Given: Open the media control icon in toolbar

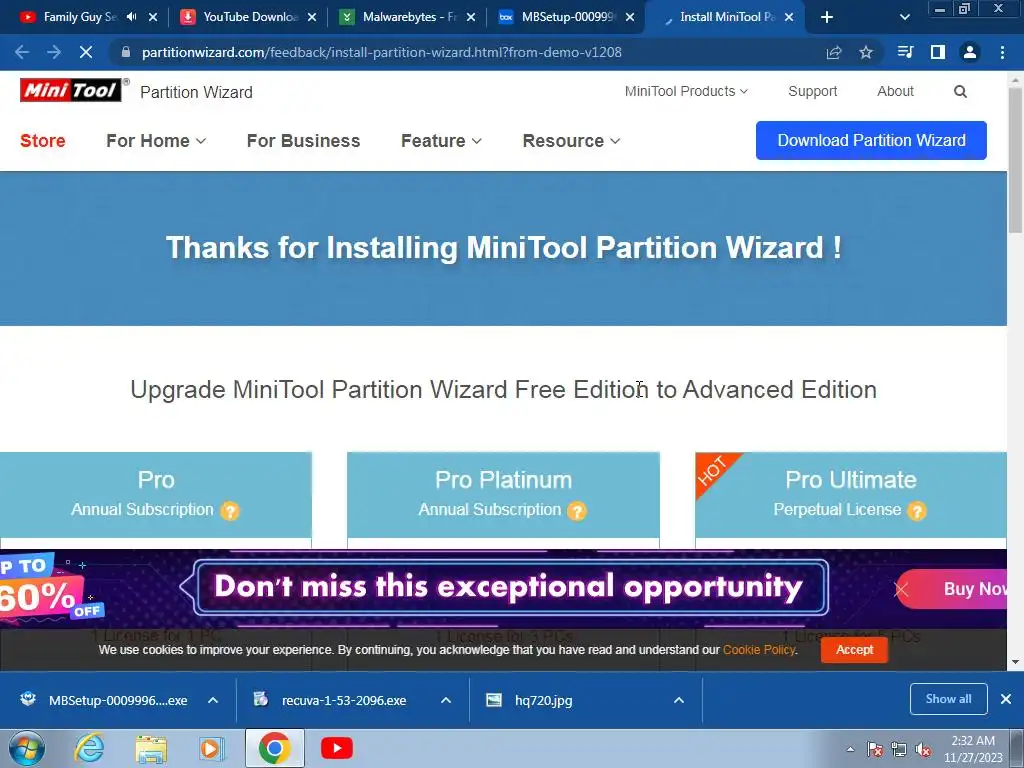Looking at the screenshot, I should (x=905, y=52).
